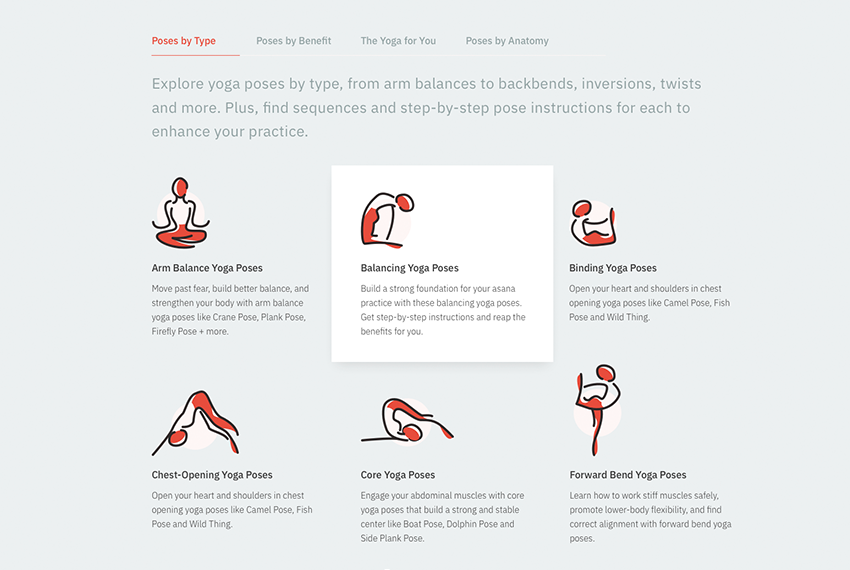Click the Core Yoga Poses illustration
Viewport: 850px width, 570px height.
[x=407, y=421]
